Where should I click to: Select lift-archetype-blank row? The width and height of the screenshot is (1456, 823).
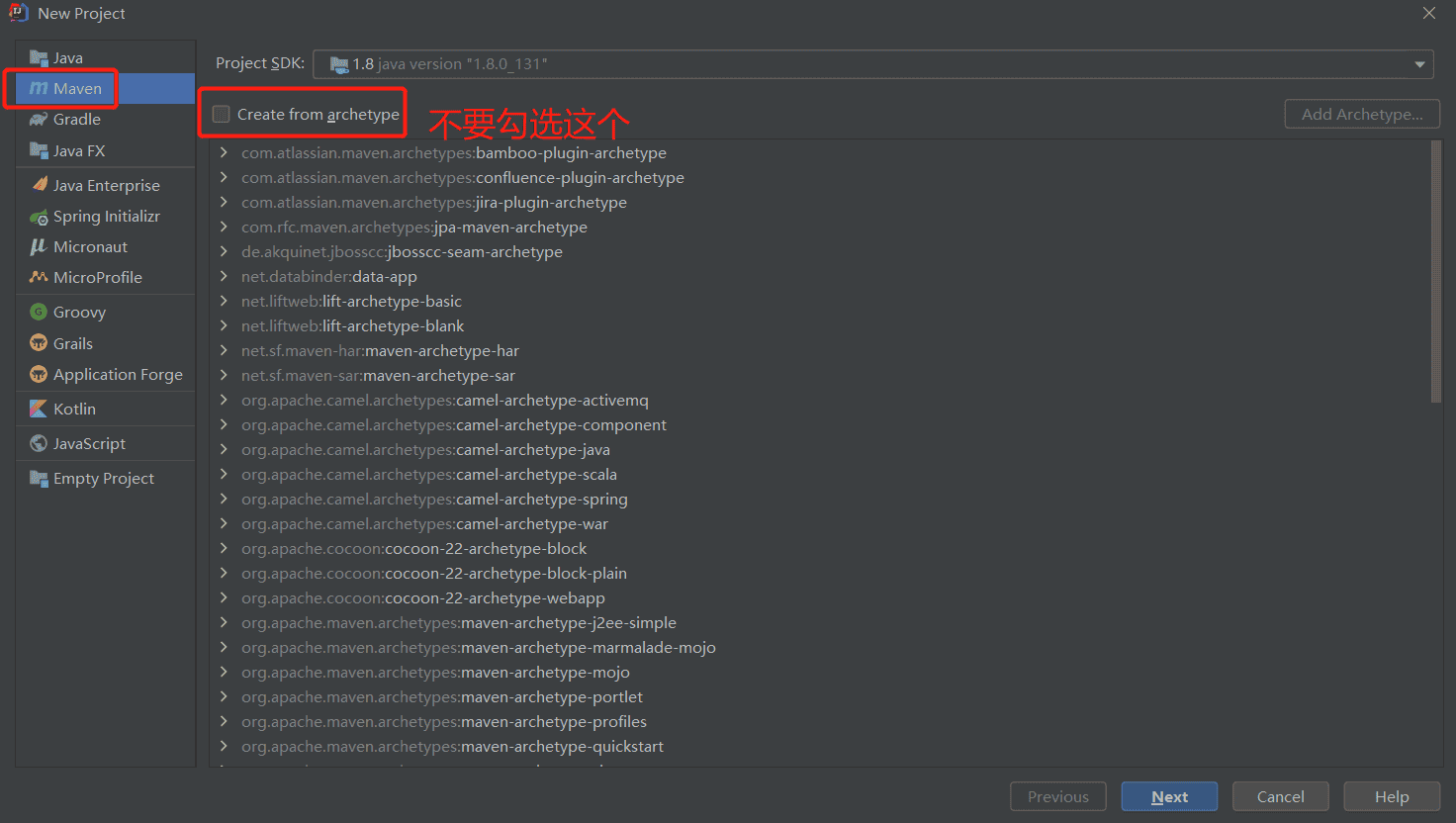tap(820, 325)
